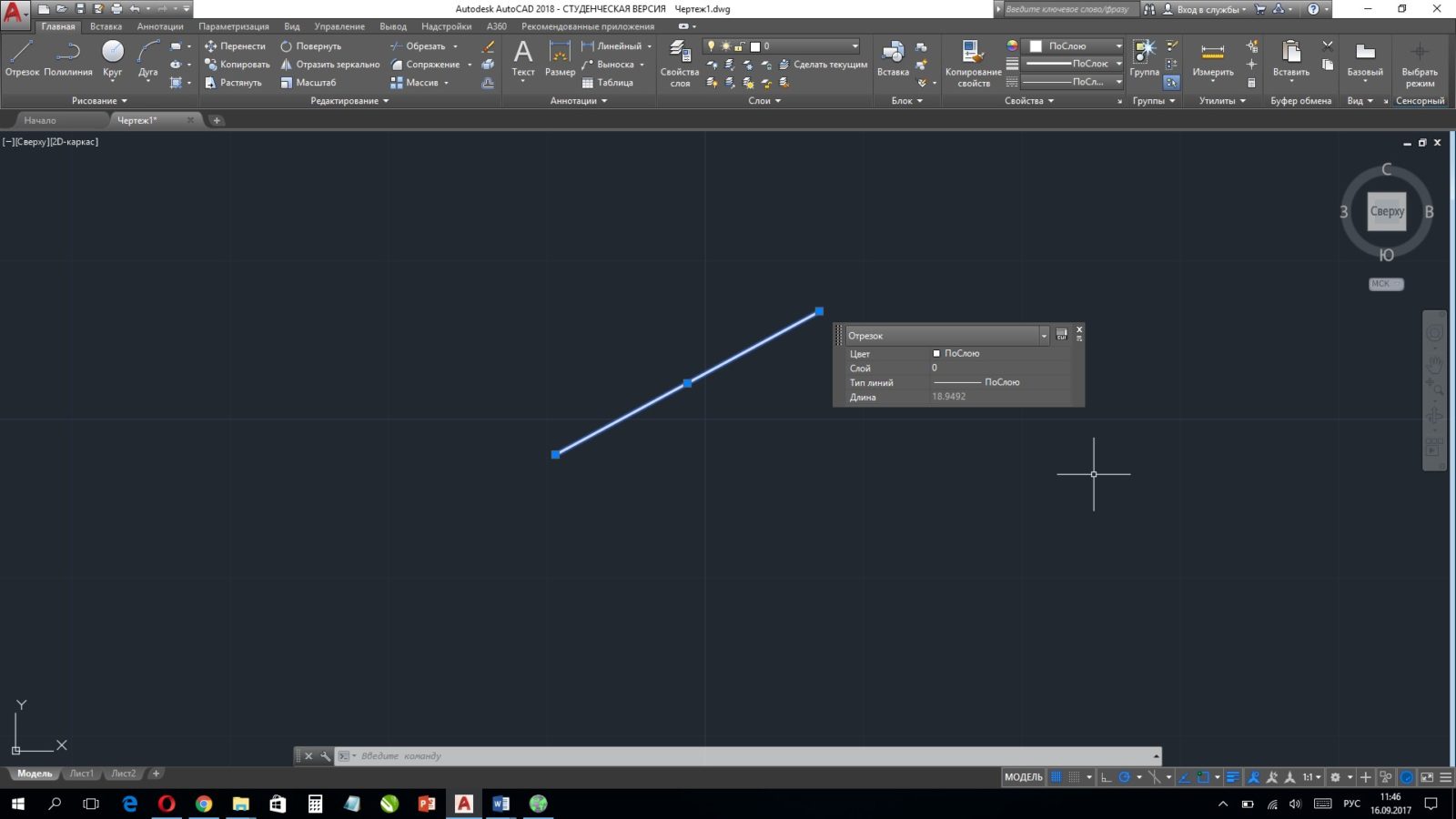Select the Отрезок (Line) drawing tool
The height and width of the screenshot is (819, 1456).
22,58
